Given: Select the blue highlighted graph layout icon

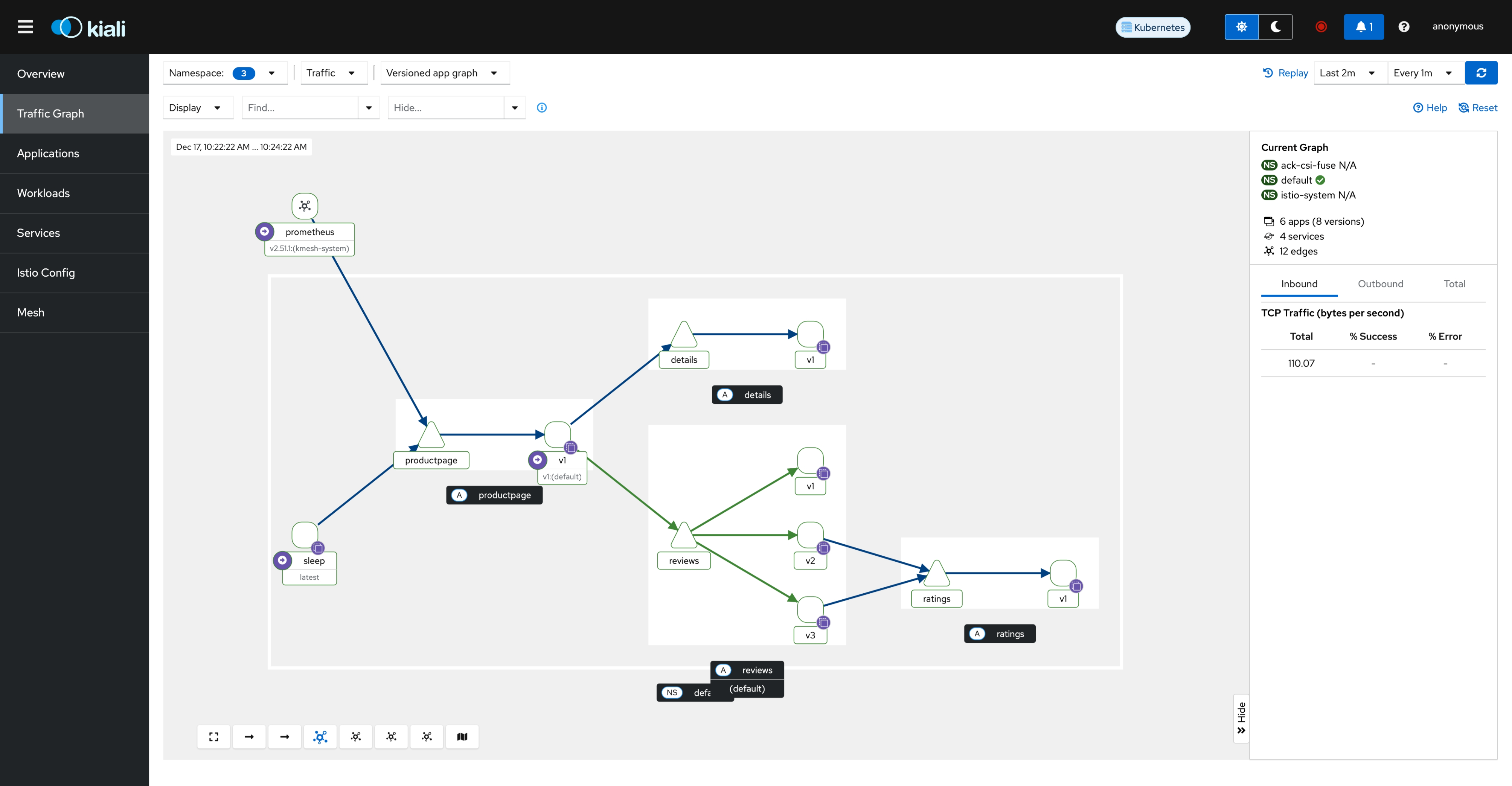Looking at the screenshot, I should click(x=320, y=737).
